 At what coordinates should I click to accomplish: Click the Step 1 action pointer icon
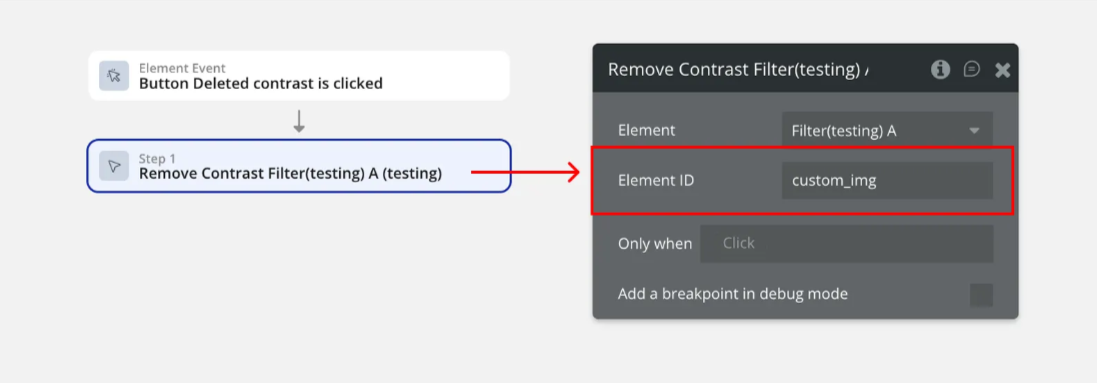coord(114,166)
